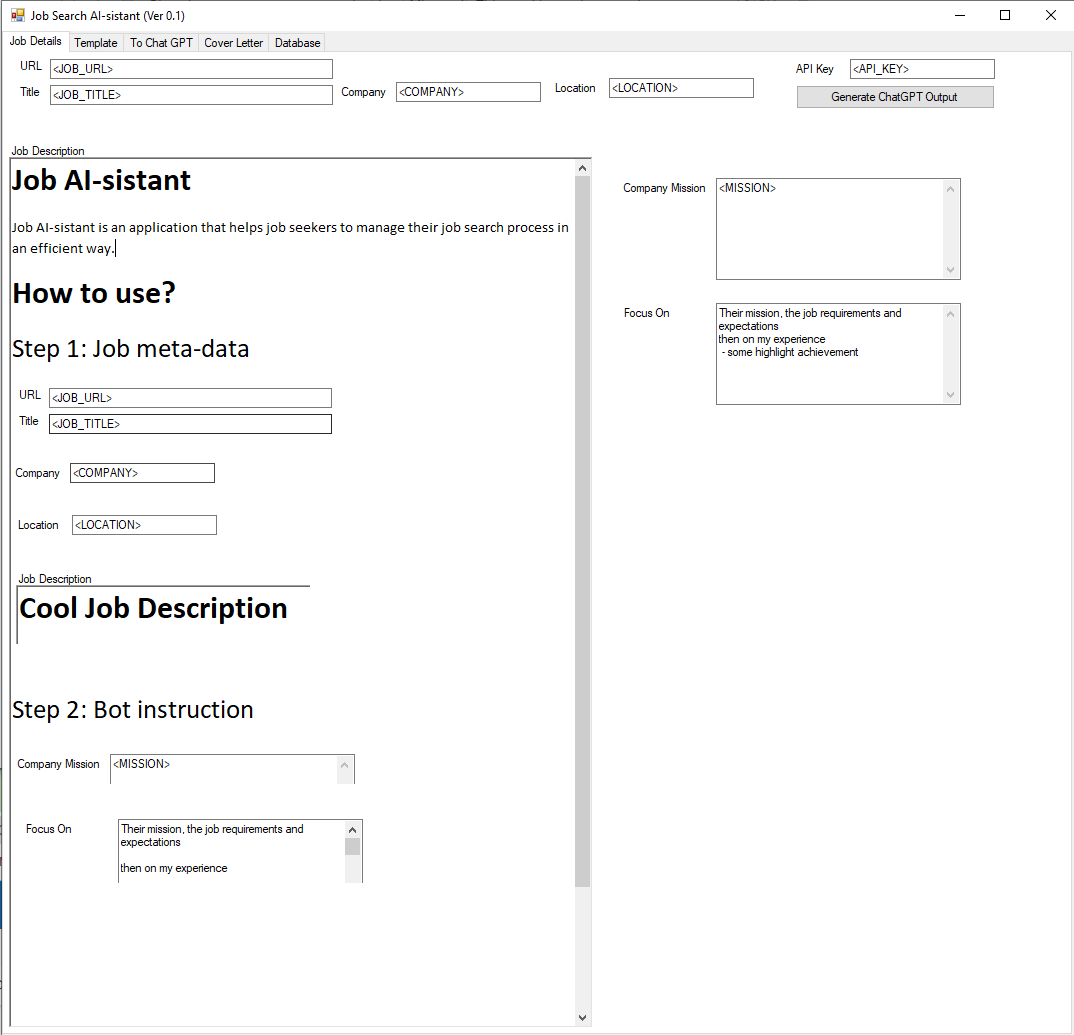Click right Company Mission scroll up arrow
This screenshot has height=1035, width=1074.
pos(951,189)
